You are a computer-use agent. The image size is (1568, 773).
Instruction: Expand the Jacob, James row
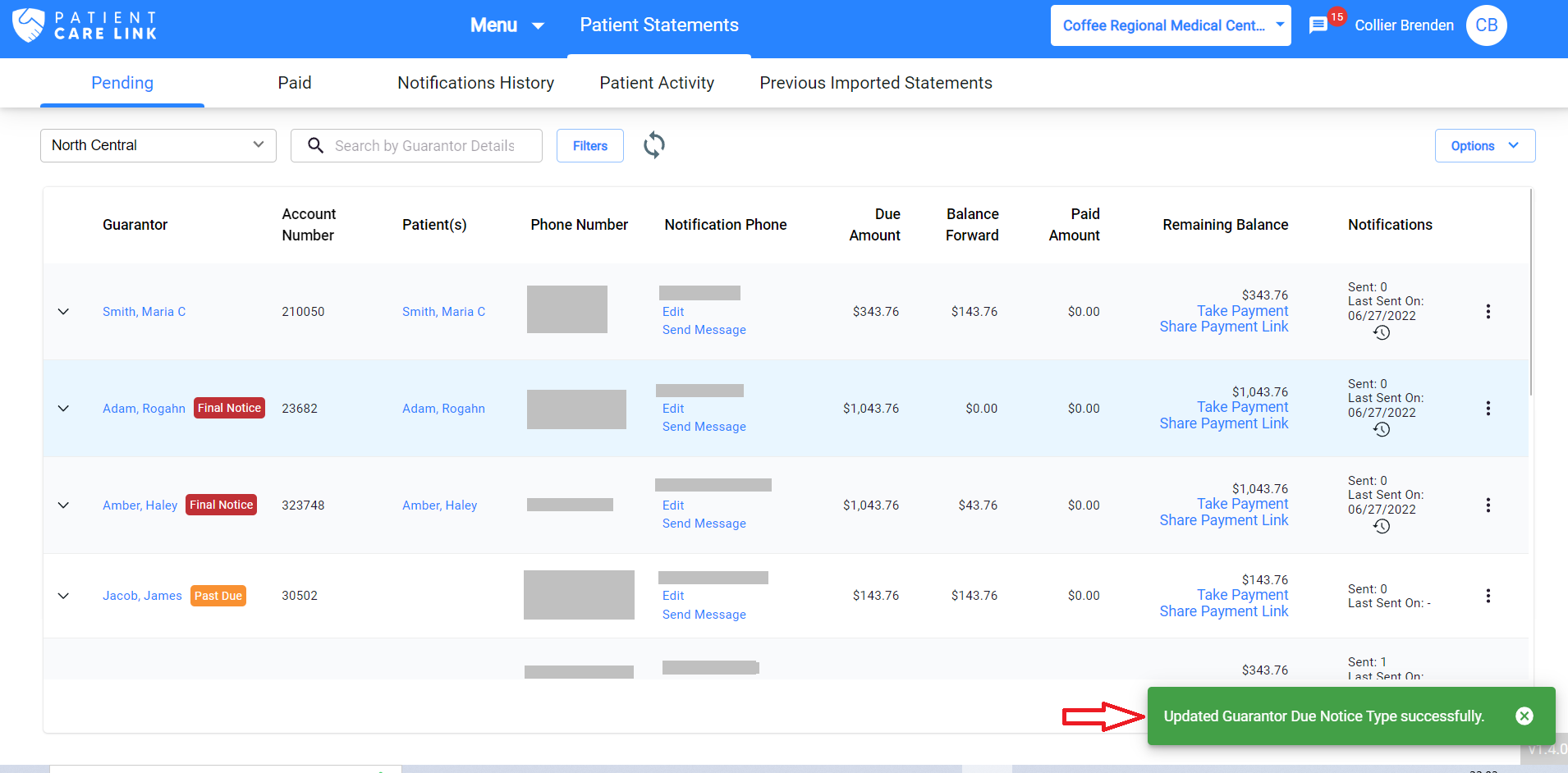coord(63,596)
